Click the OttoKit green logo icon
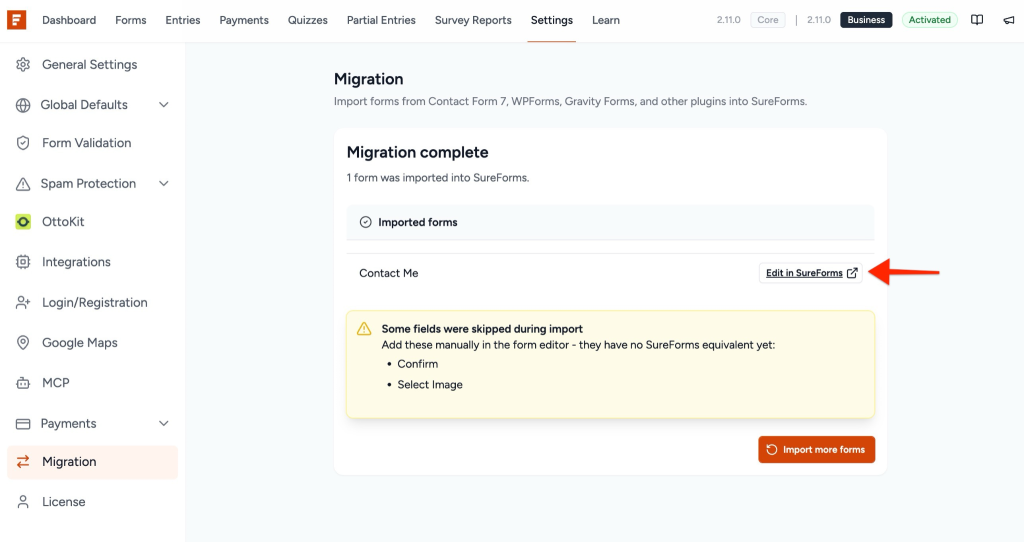Screen dimensions: 1024x542 point(23,222)
